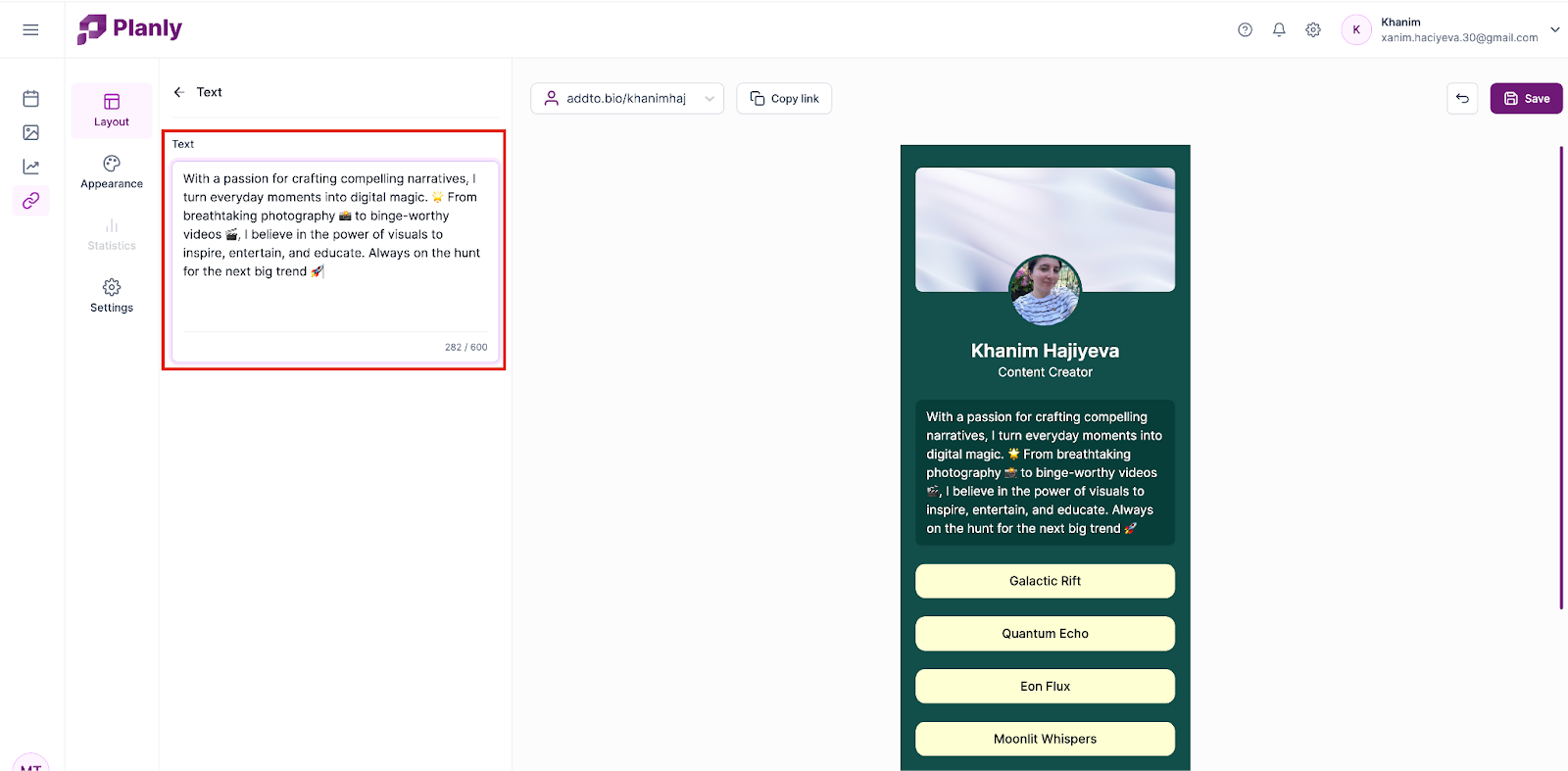The image size is (1568, 771).
Task: Go back using the arrow beside Text
Action: click(179, 92)
